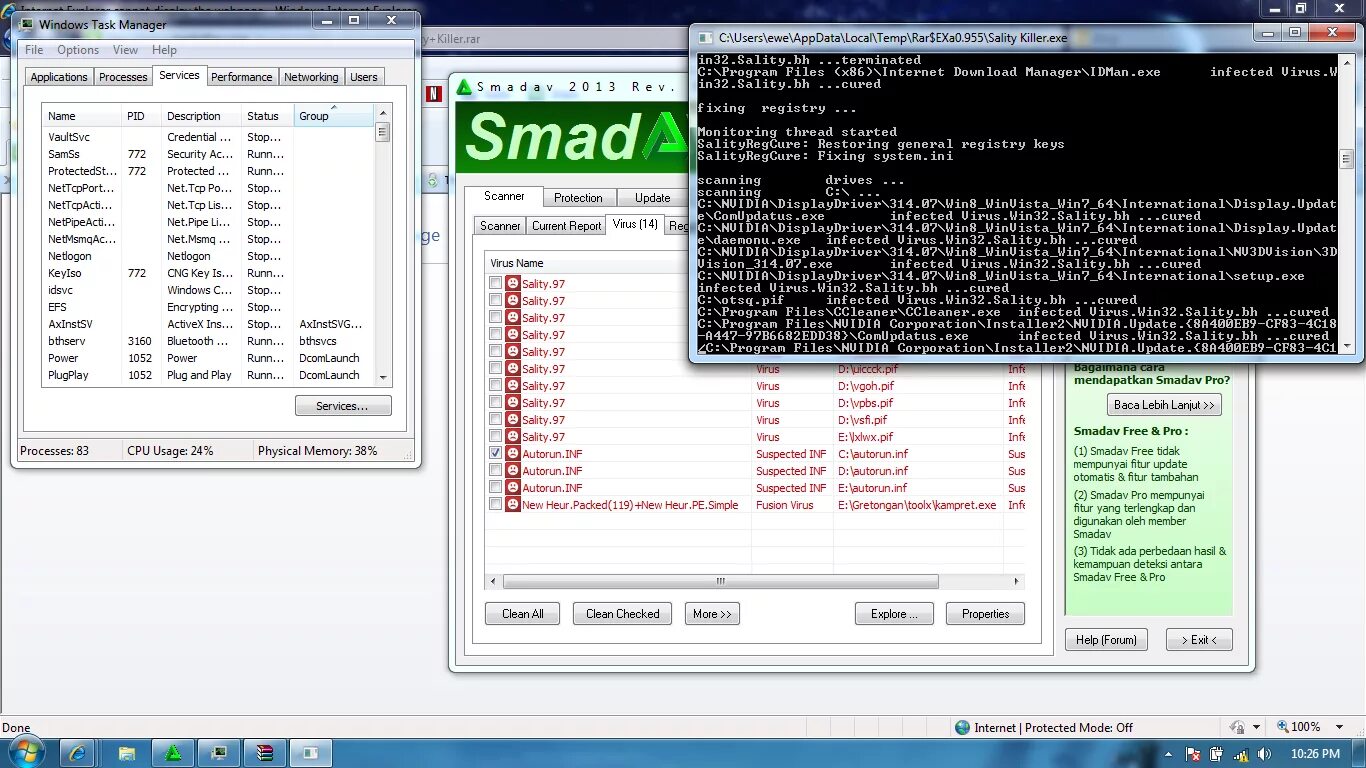Click Help (Forum) button in Smadav

(1106, 640)
